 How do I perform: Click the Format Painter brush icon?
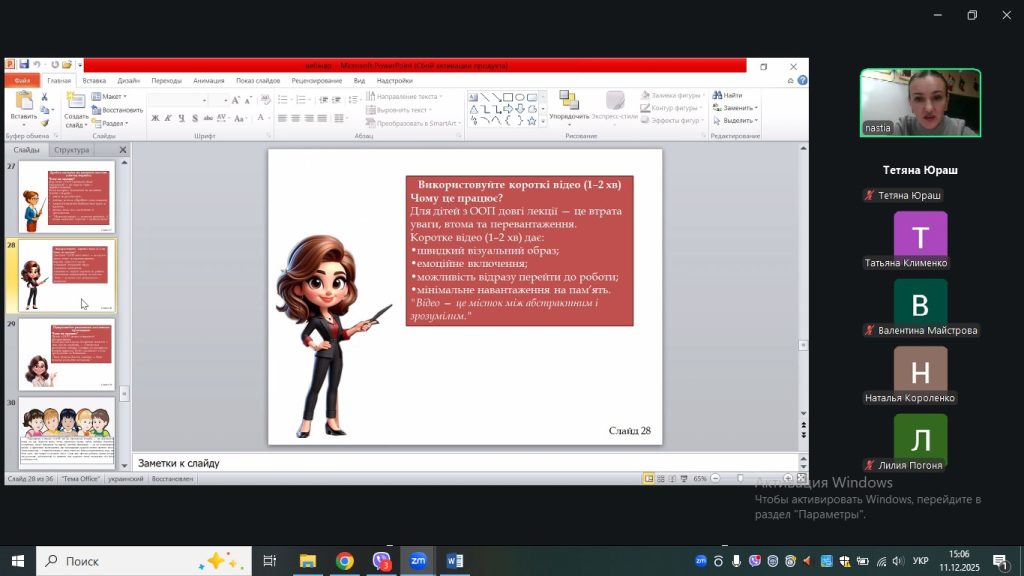tap(45, 121)
